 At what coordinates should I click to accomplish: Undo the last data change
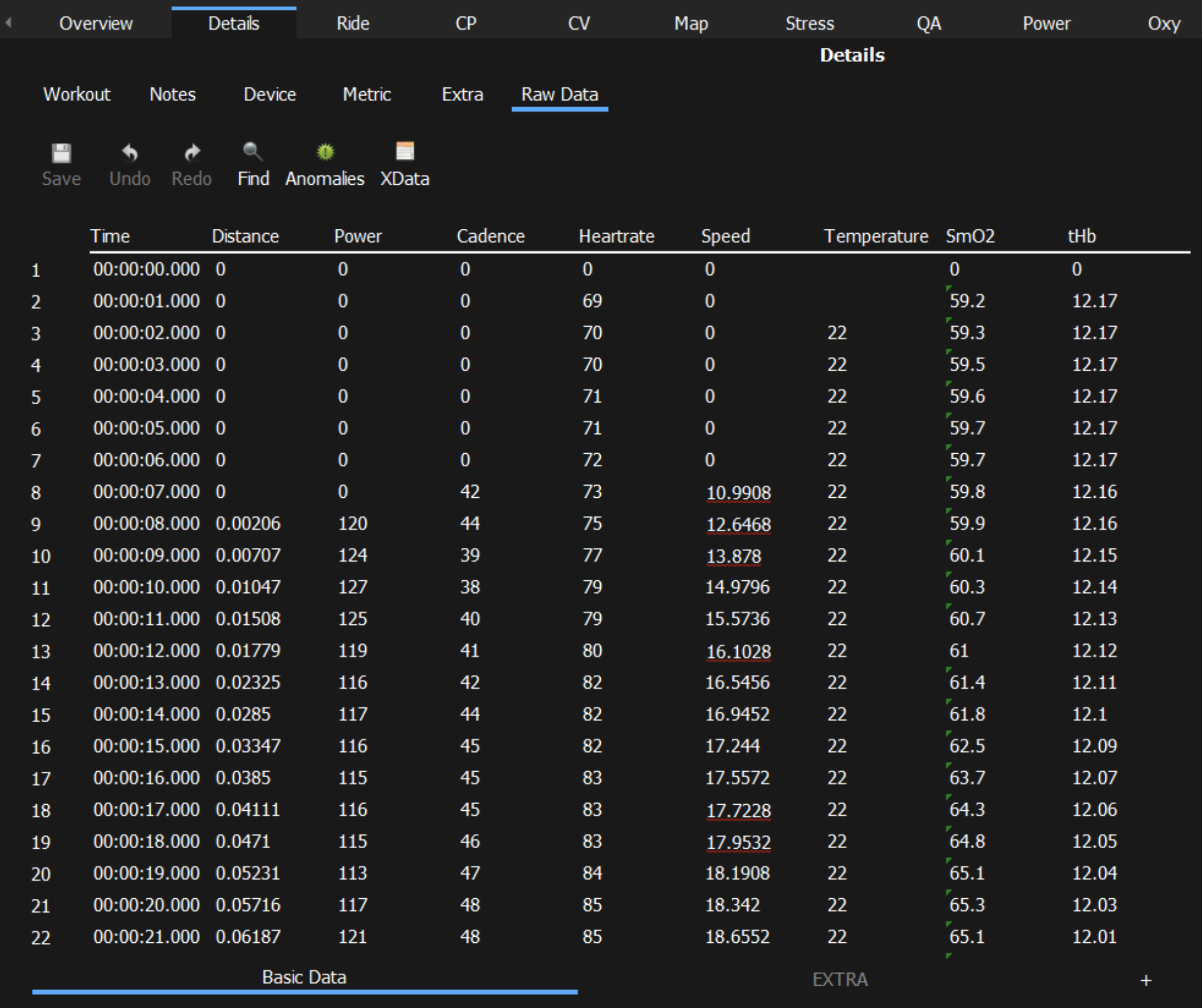point(129,163)
